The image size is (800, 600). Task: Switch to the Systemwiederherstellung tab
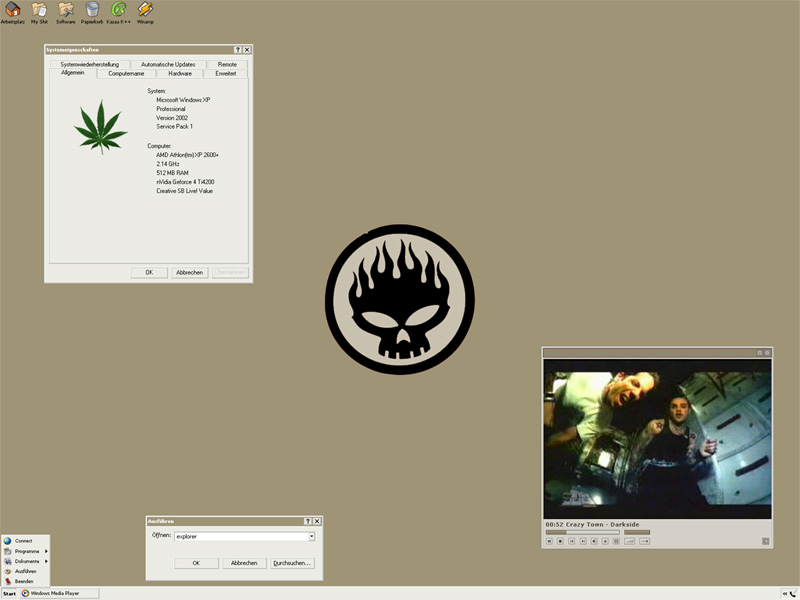[89, 64]
